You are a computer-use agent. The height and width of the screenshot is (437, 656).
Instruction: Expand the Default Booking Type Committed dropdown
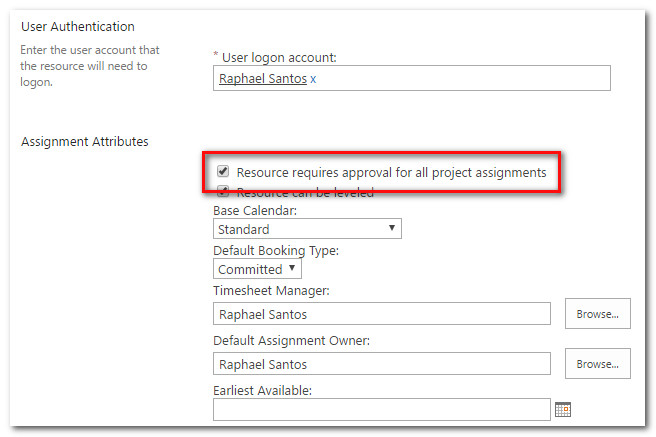point(257,269)
